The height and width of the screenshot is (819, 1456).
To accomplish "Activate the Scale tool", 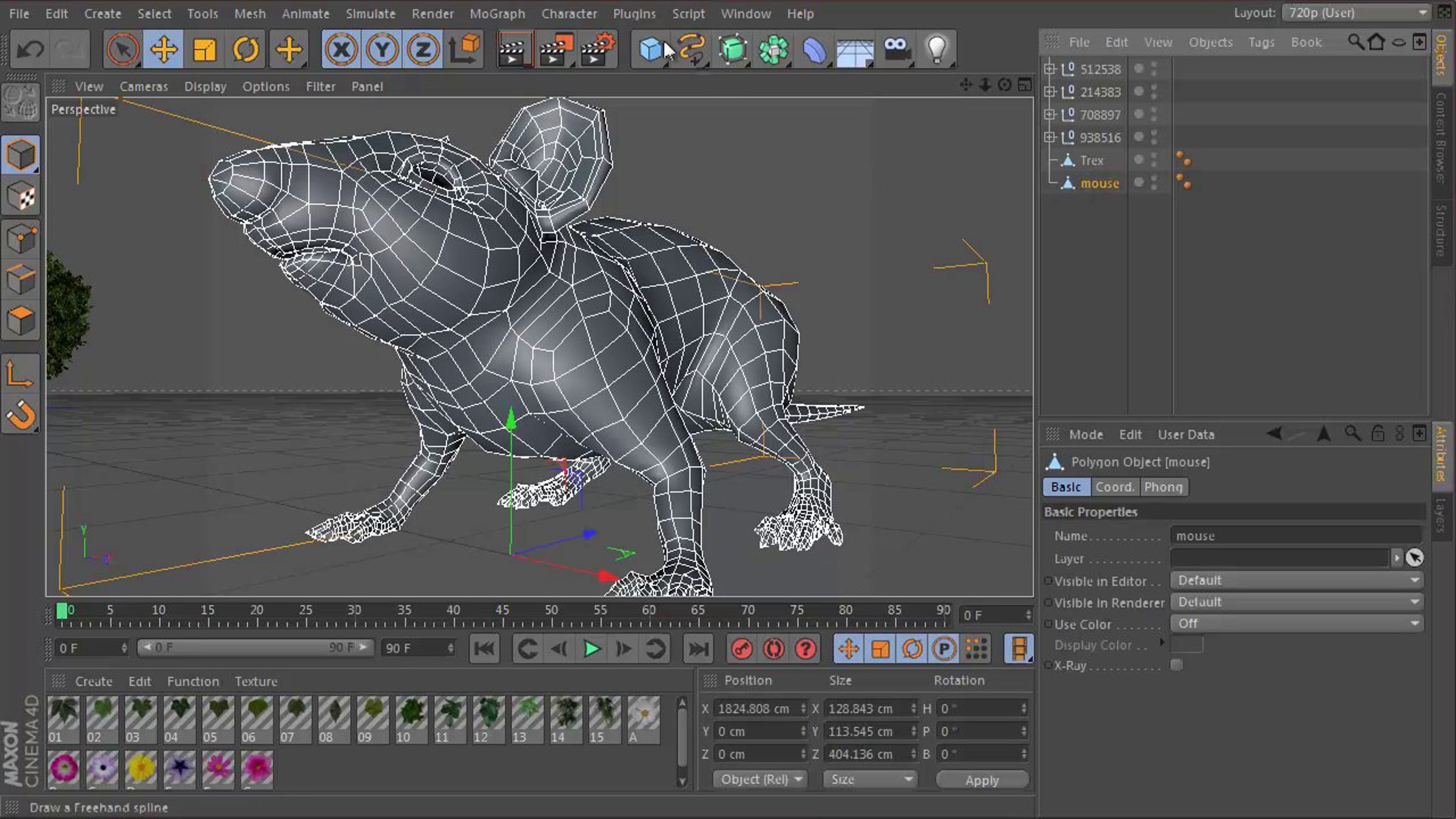I will click(x=204, y=49).
